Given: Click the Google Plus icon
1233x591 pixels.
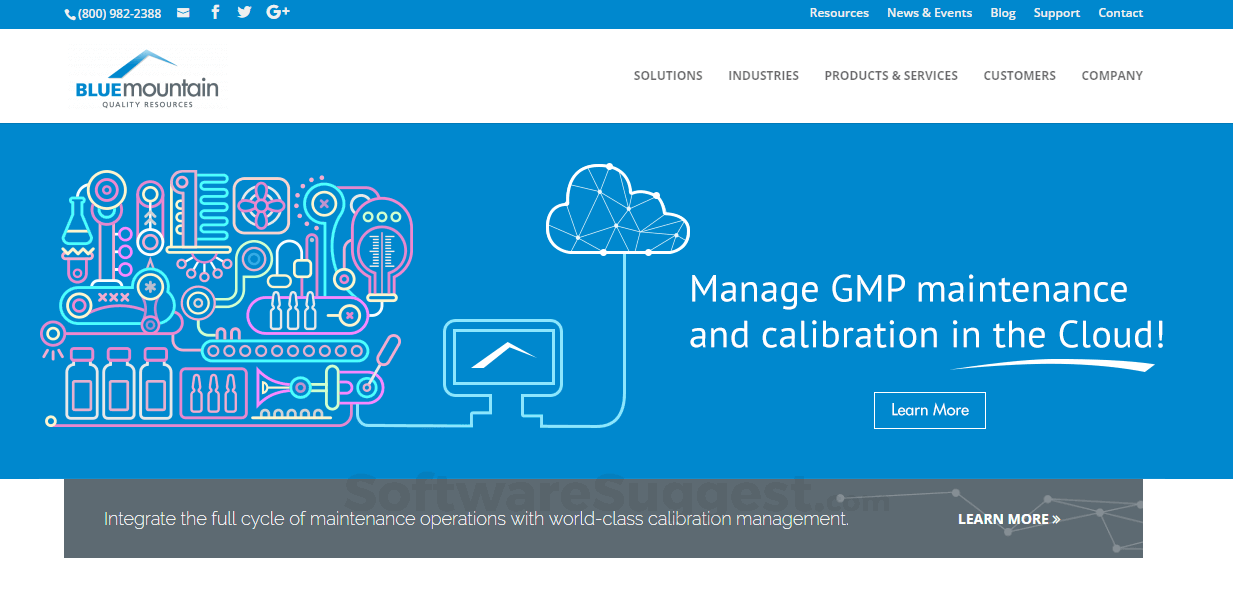Looking at the screenshot, I should (278, 13).
